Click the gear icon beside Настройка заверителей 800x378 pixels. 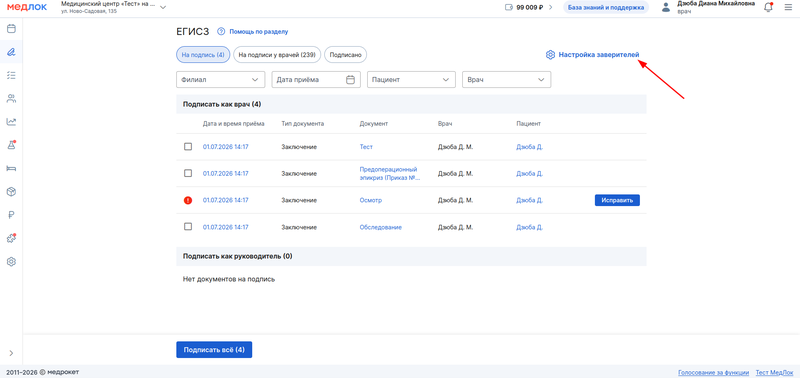pyautogui.click(x=550, y=55)
